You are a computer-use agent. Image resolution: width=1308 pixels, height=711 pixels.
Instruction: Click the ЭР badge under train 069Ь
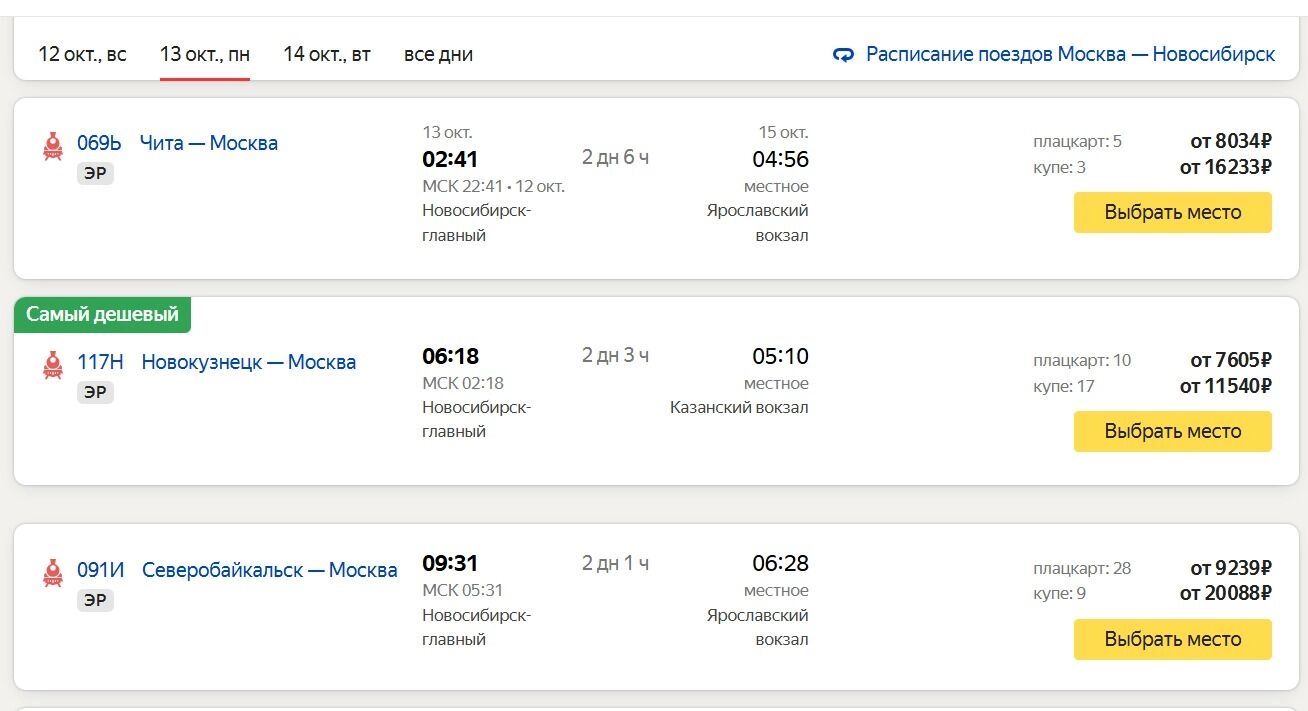click(95, 174)
